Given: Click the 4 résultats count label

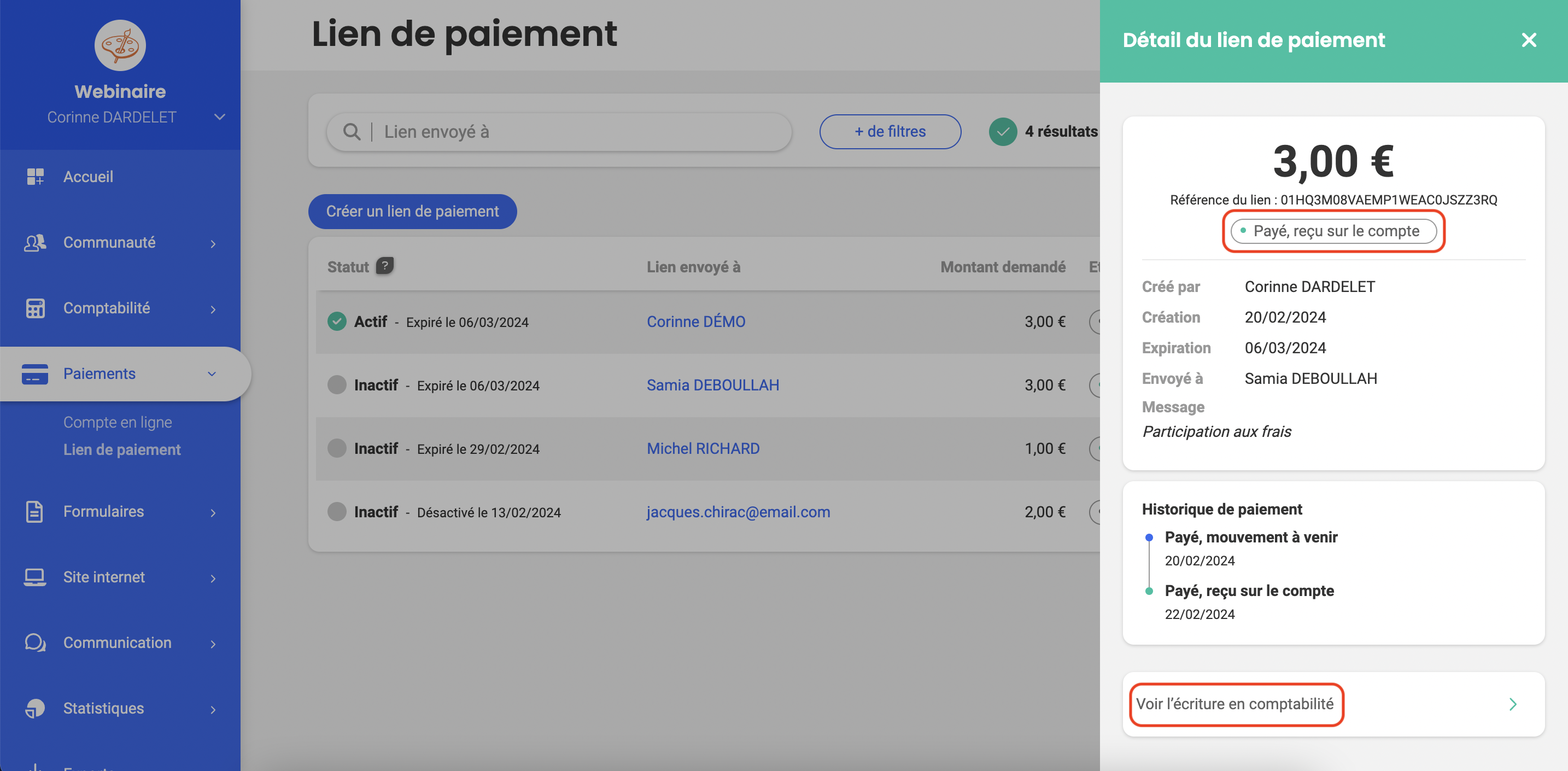Looking at the screenshot, I should click(x=1062, y=132).
